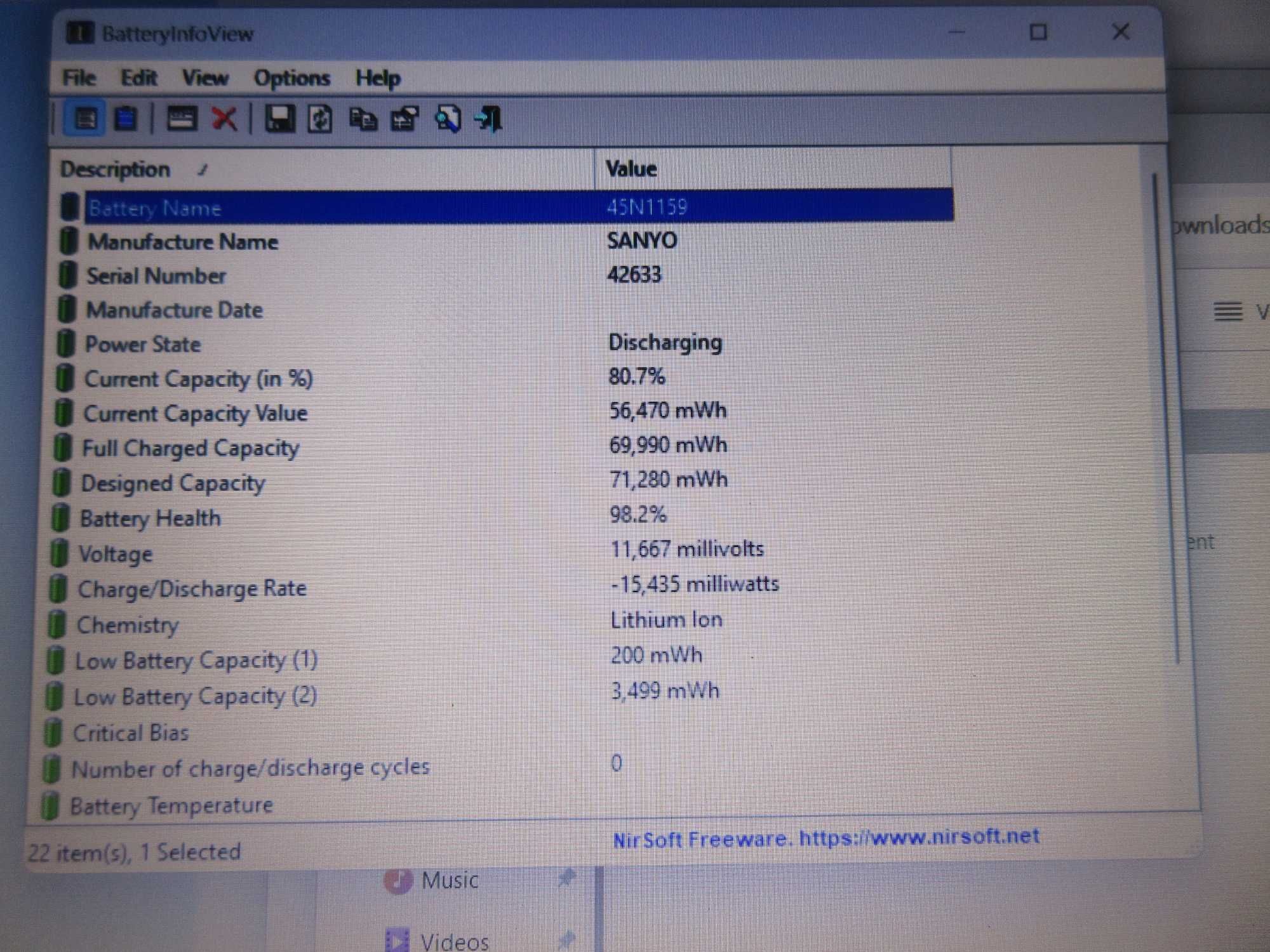The image size is (1270, 952).
Task: Select the Manufacture Name row
Action: (x=506, y=241)
